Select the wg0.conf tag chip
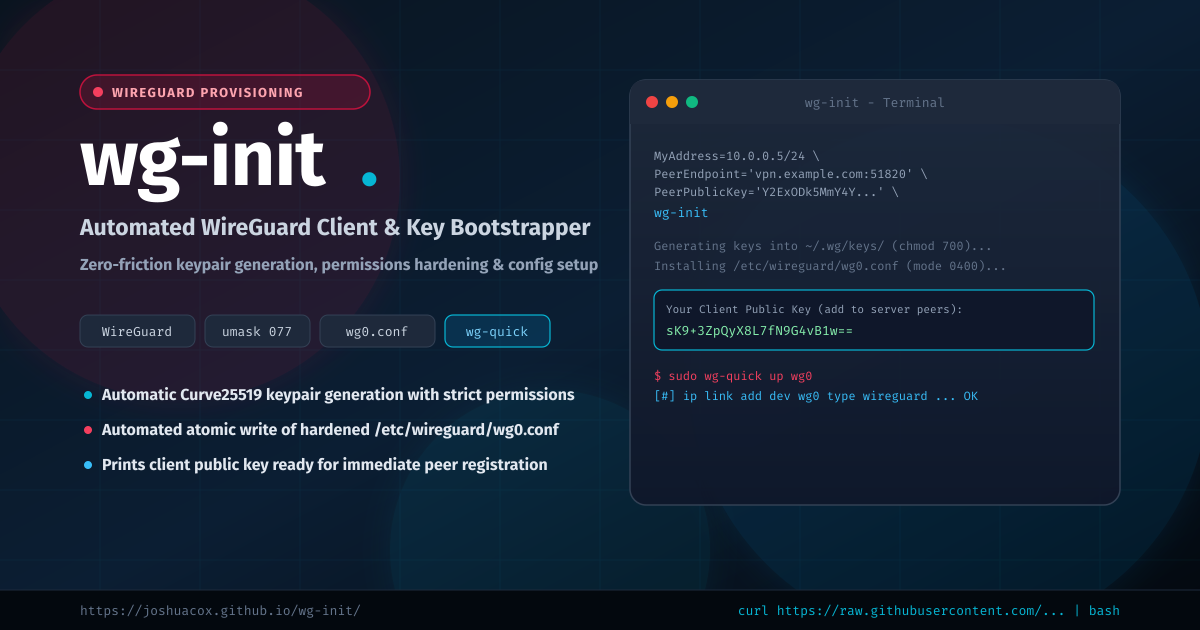The image size is (1200, 630). tap(377, 331)
